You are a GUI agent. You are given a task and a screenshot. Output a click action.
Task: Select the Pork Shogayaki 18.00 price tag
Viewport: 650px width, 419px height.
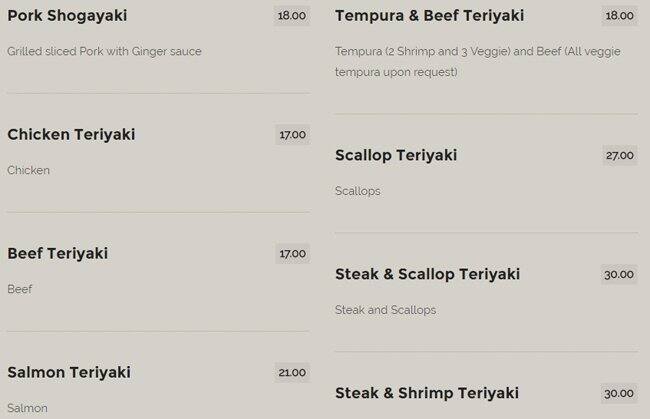pyautogui.click(x=292, y=16)
